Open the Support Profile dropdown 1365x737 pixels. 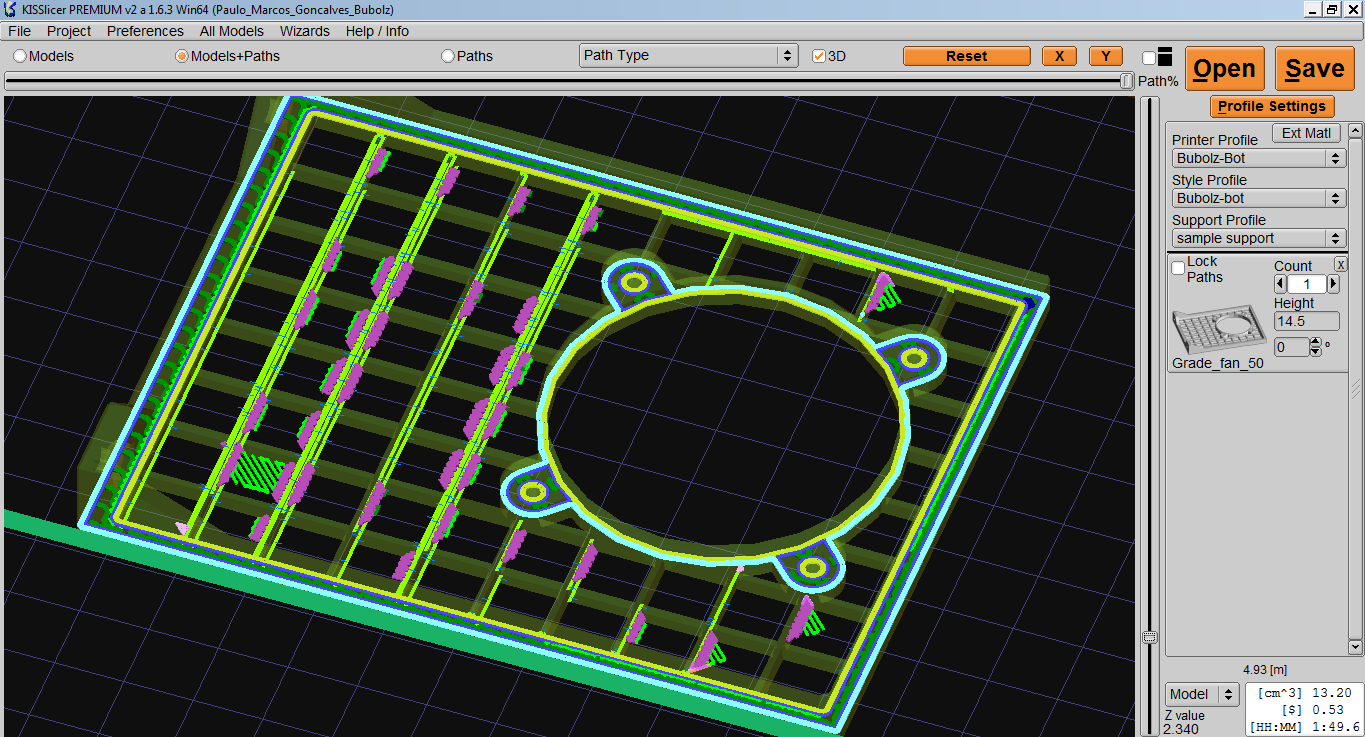coord(1259,238)
